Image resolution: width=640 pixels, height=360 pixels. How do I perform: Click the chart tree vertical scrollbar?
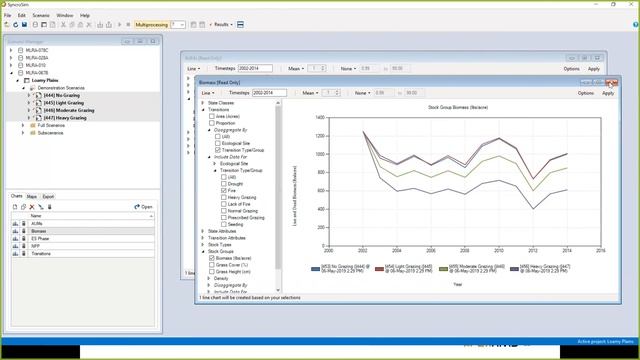278,196
